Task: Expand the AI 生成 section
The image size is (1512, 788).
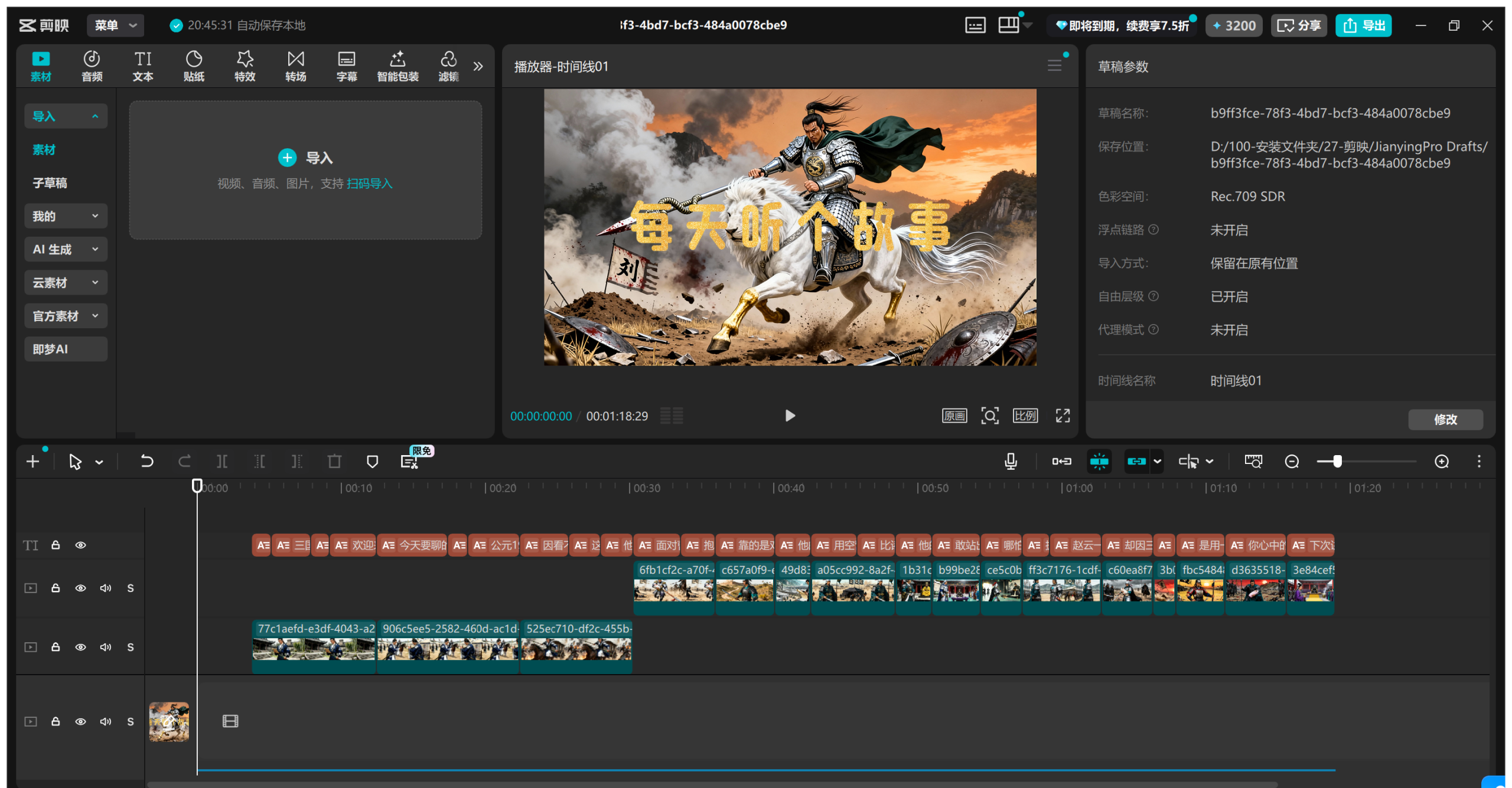Action: (x=66, y=249)
